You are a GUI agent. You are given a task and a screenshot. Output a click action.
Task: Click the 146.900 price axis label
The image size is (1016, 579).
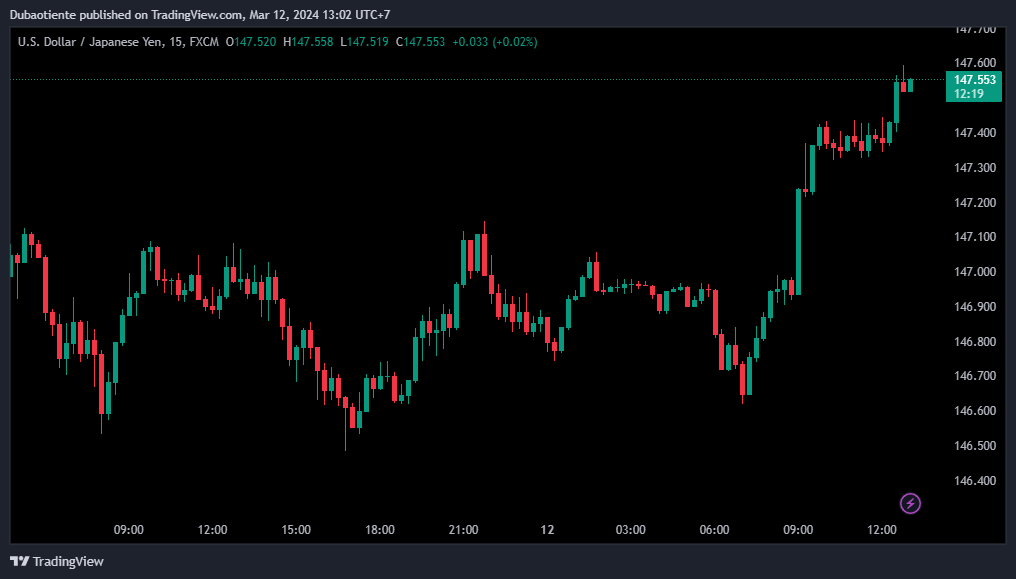[x=975, y=307]
